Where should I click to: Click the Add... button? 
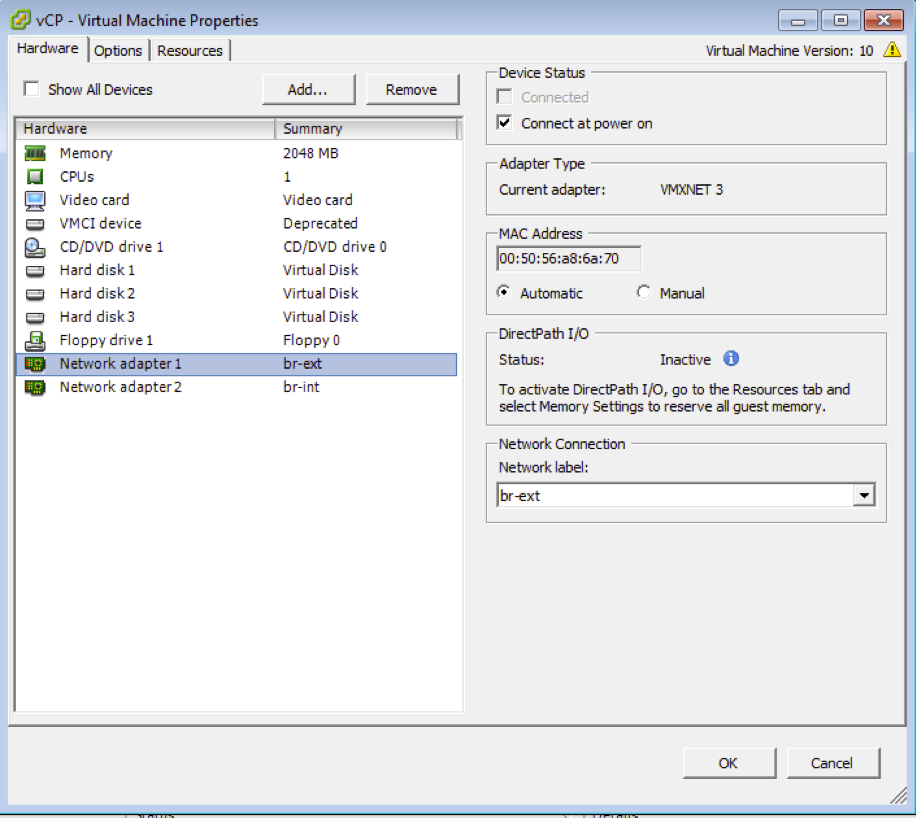tap(308, 89)
